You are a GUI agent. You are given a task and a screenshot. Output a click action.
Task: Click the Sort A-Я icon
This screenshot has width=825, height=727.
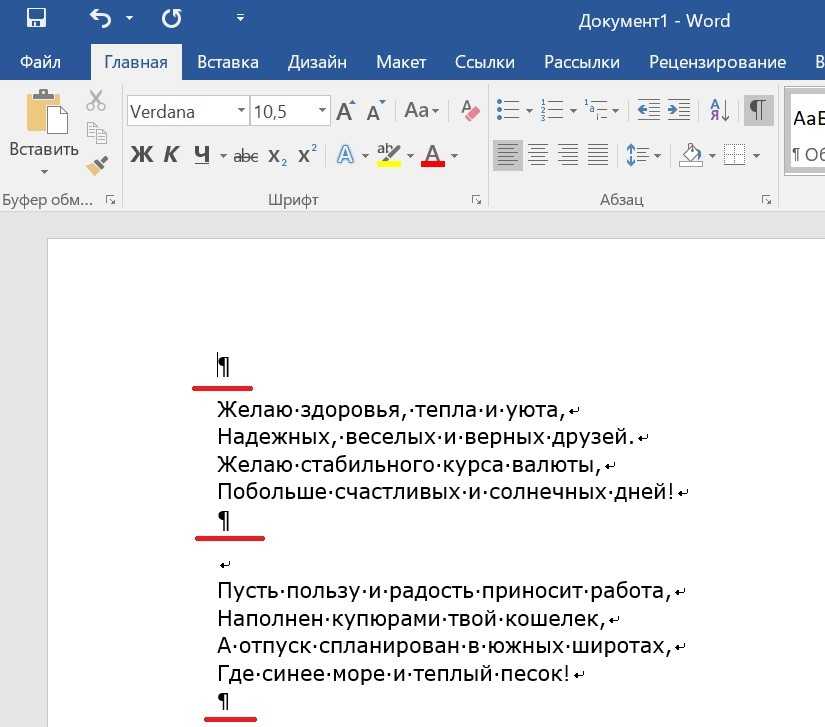[x=719, y=111]
